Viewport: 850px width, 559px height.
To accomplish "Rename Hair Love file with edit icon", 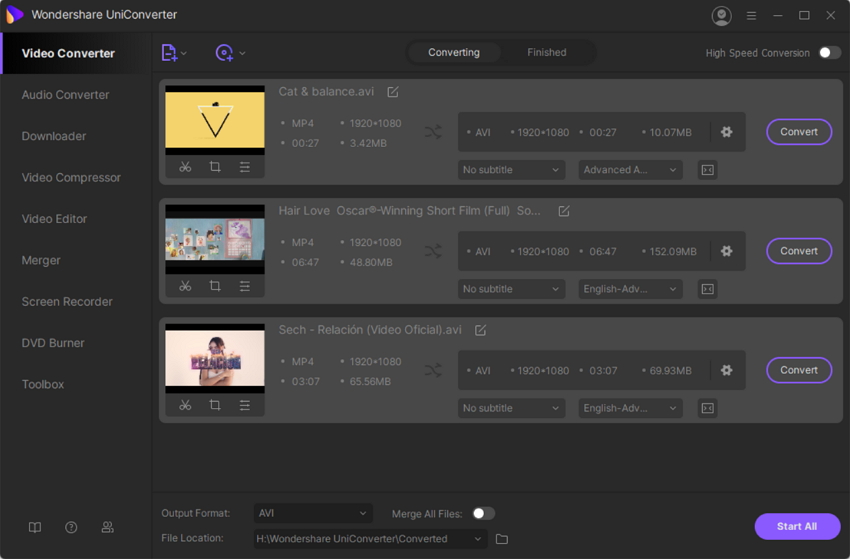I will tap(564, 211).
